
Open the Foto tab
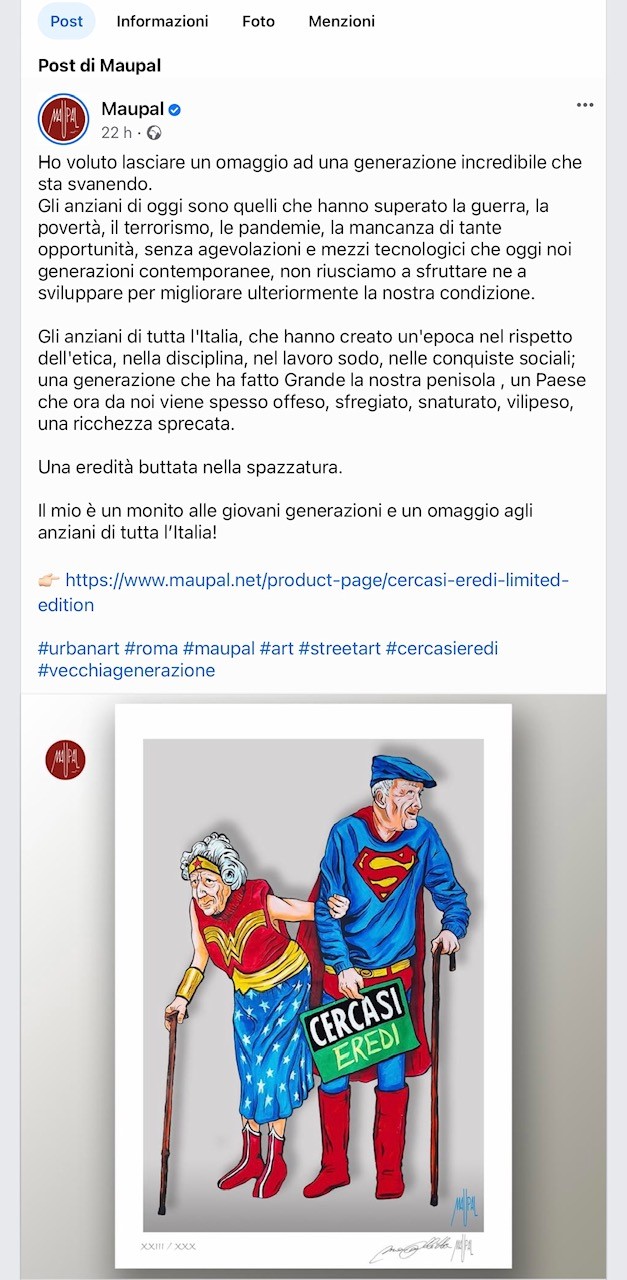tap(258, 21)
